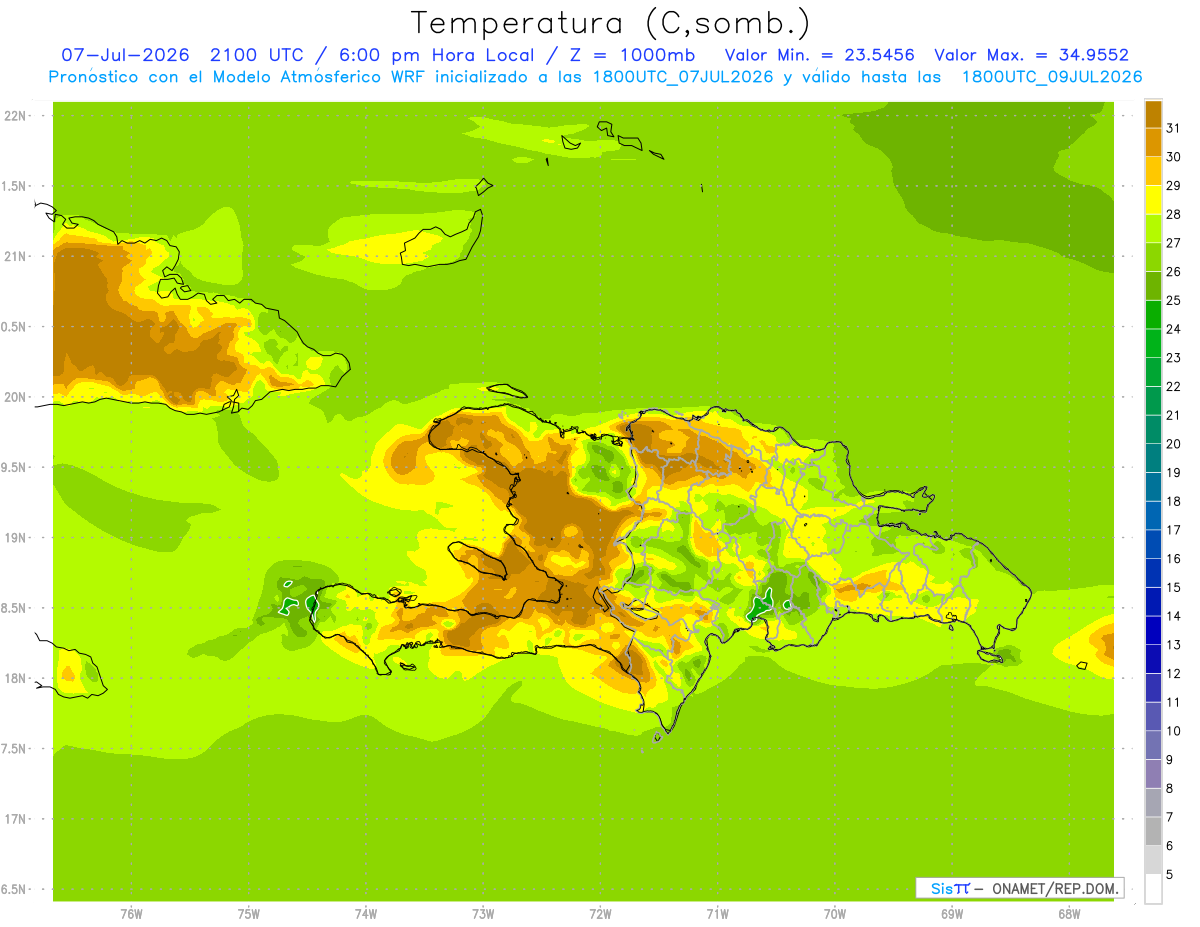Click the '76W' longitude label
Image resolution: width=1200 pixels, height=927 pixels.
(x=131, y=914)
